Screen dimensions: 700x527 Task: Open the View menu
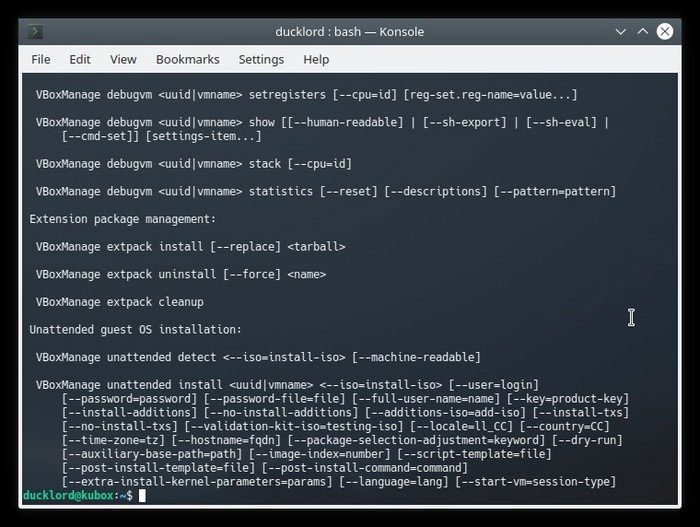pyautogui.click(x=123, y=59)
